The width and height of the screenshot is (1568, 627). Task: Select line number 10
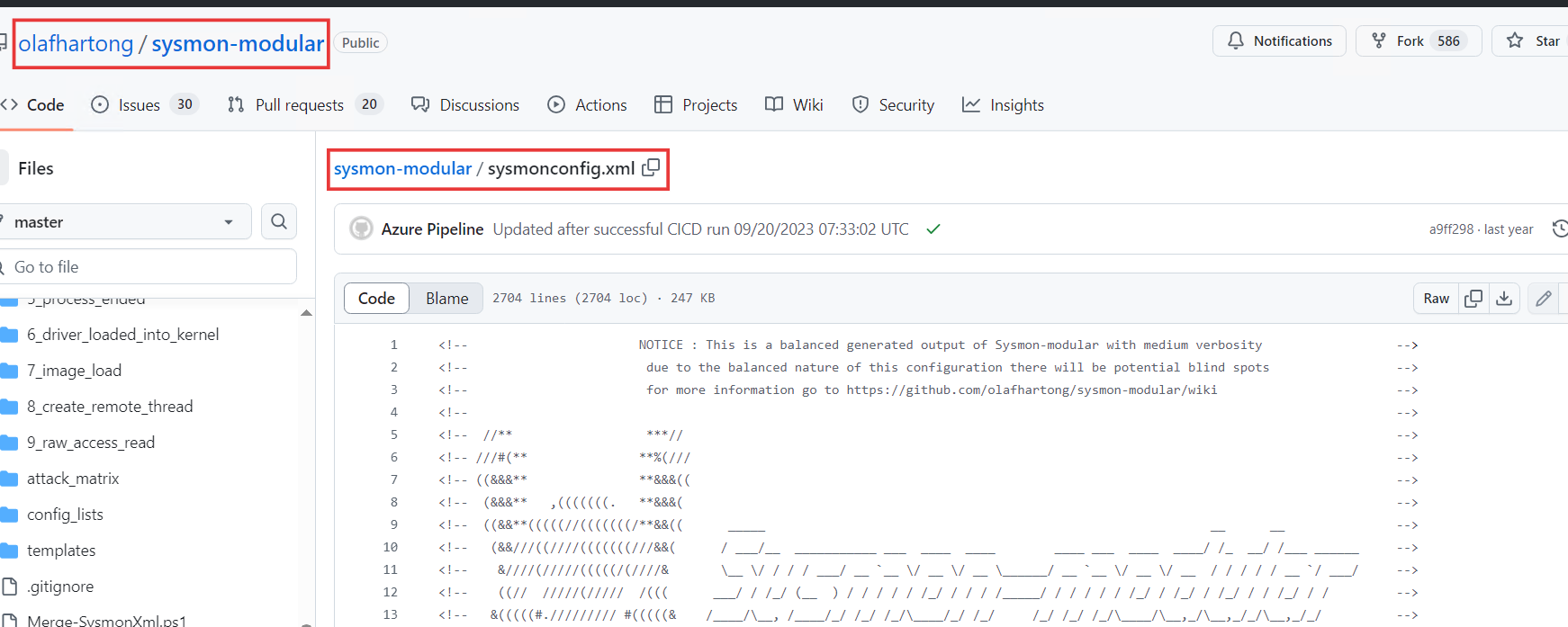[390, 547]
